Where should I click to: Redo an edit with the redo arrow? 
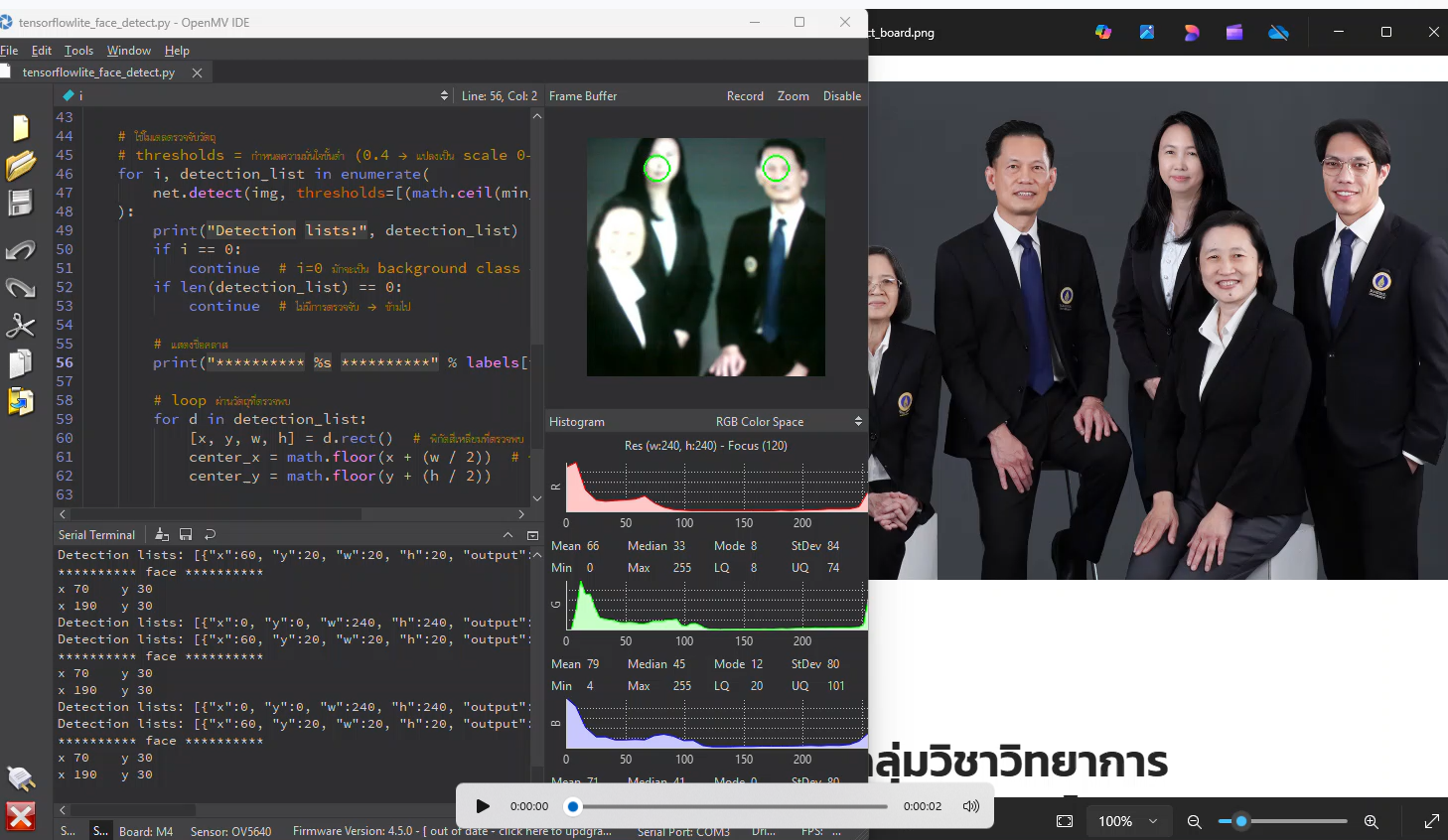(x=22, y=288)
